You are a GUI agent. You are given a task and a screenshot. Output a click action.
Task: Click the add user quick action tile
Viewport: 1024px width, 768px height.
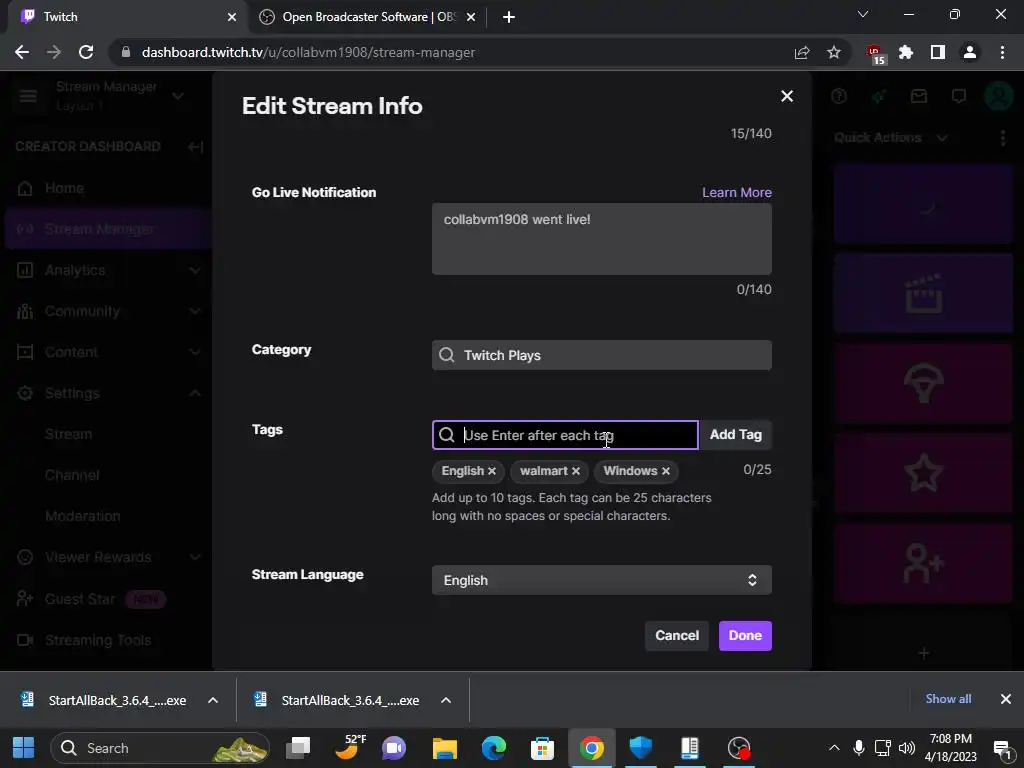923,563
